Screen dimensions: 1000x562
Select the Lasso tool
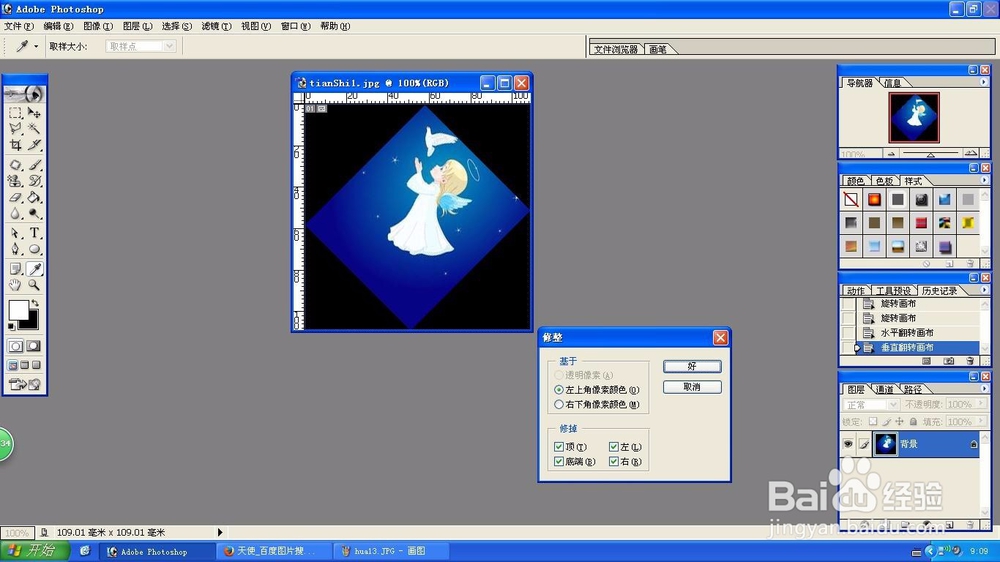pyautogui.click(x=15, y=129)
